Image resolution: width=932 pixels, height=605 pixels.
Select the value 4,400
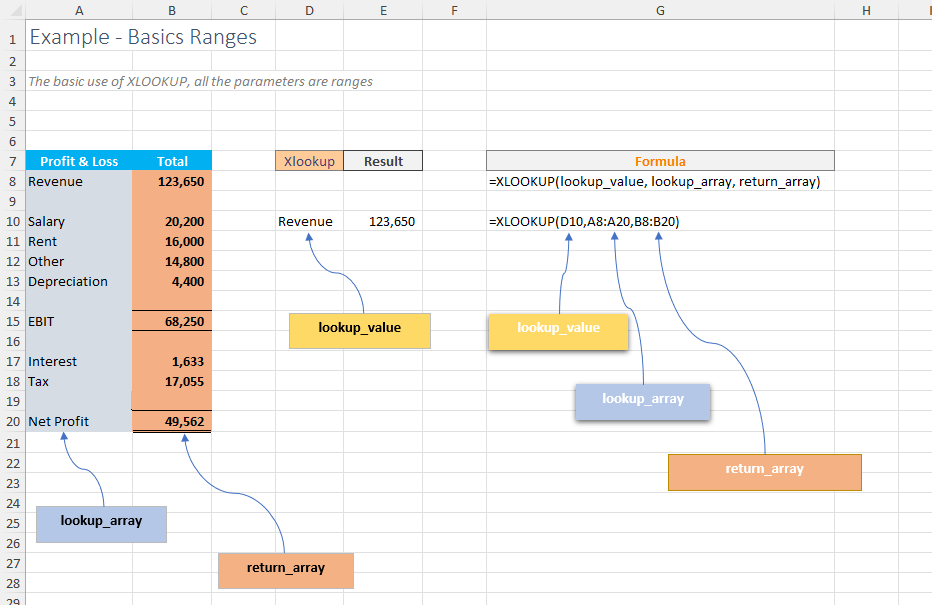pos(172,281)
